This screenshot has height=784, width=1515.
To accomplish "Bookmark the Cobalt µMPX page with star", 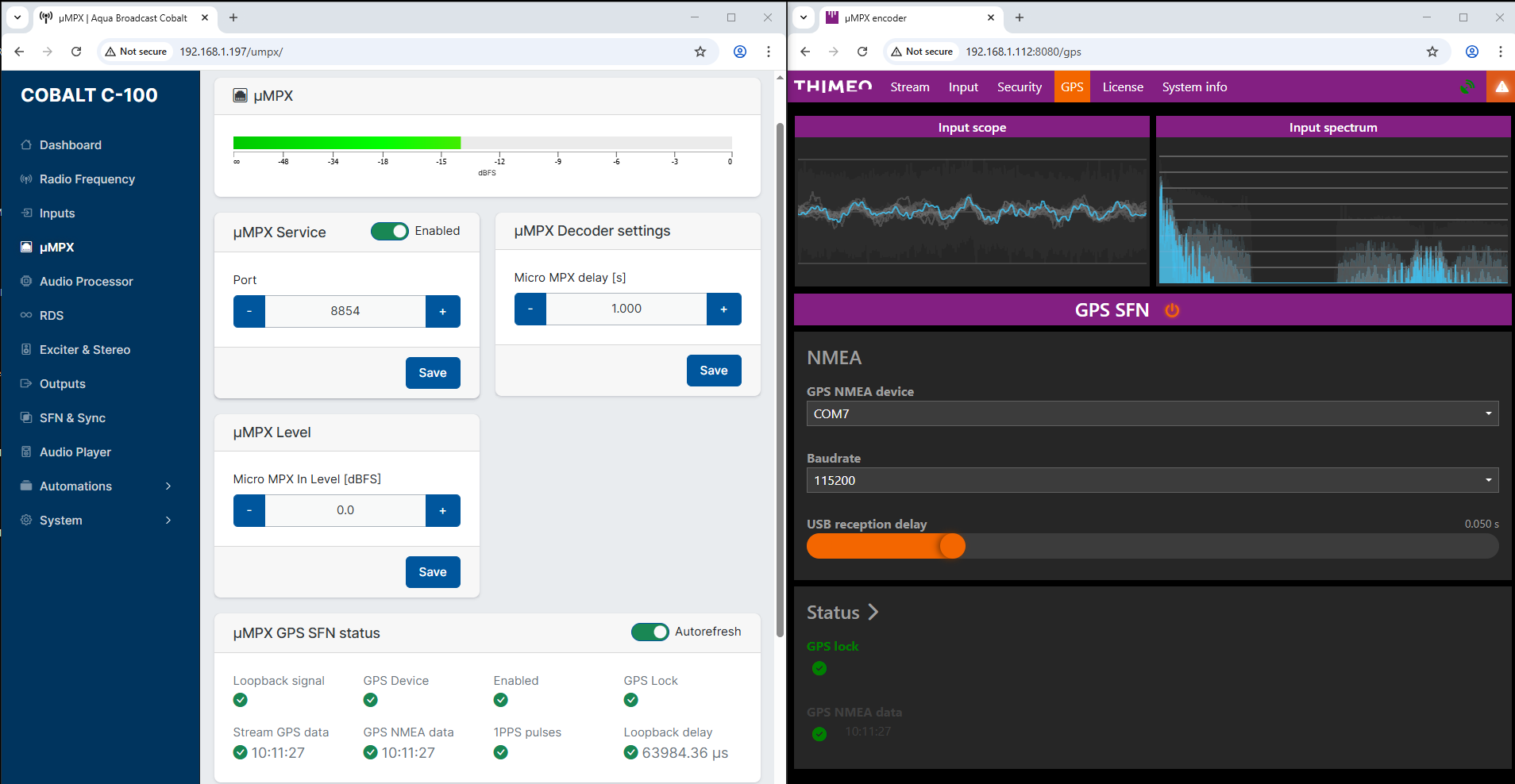I will [700, 52].
